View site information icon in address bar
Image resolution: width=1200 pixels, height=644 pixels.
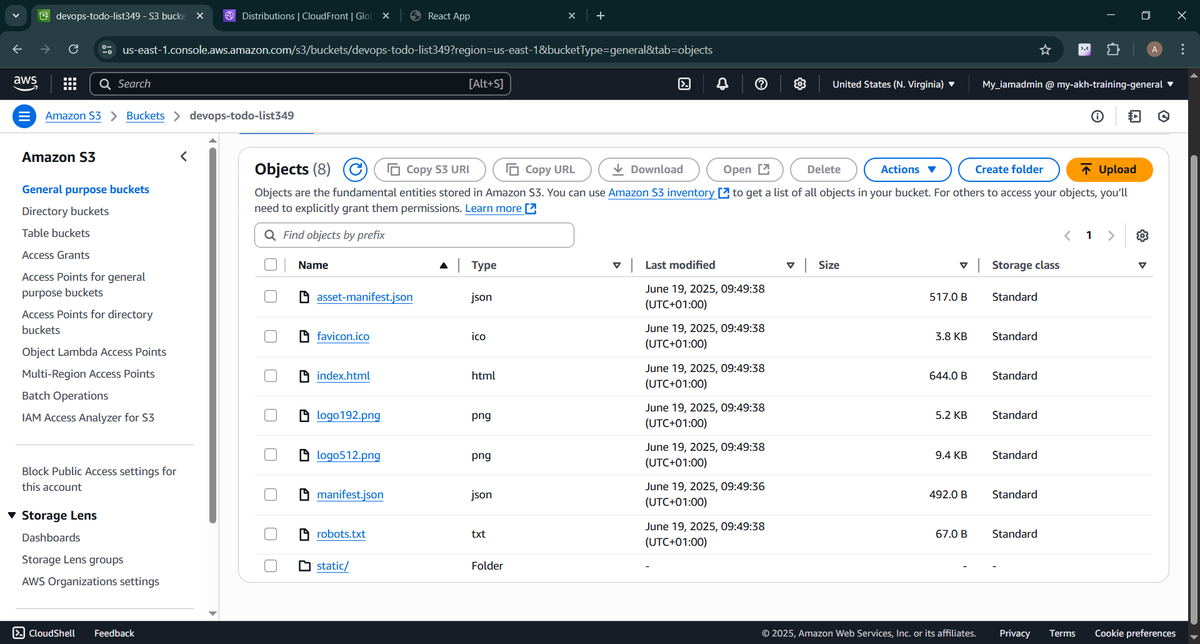(x=108, y=49)
